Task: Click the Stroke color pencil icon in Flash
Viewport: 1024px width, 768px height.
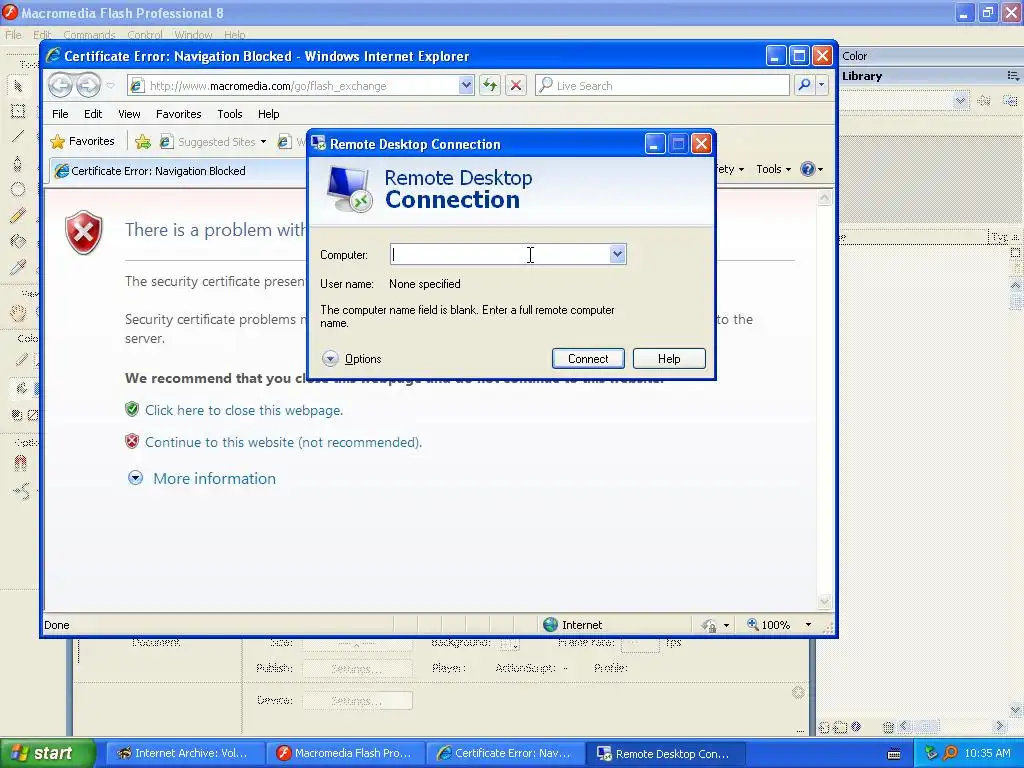Action: coord(21,360)
